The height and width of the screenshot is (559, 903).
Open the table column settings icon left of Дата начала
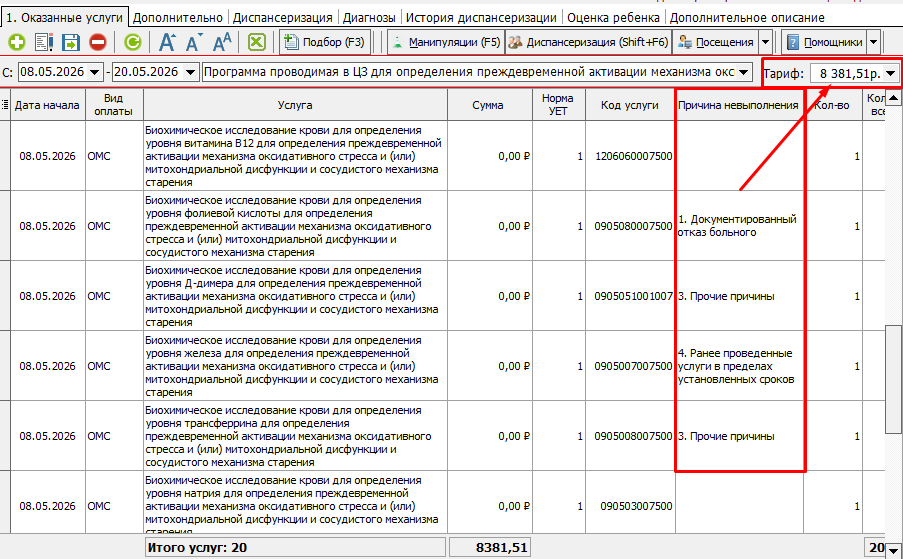coord(5,105)
